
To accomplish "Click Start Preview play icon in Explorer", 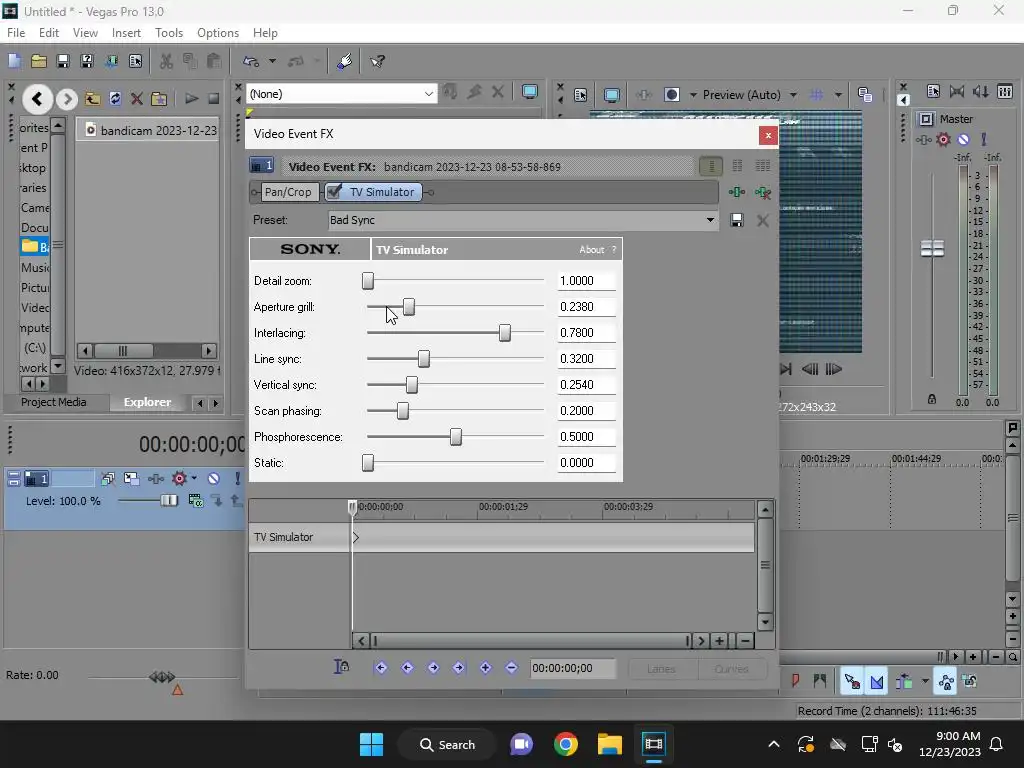I will click(x=191, y=99).
